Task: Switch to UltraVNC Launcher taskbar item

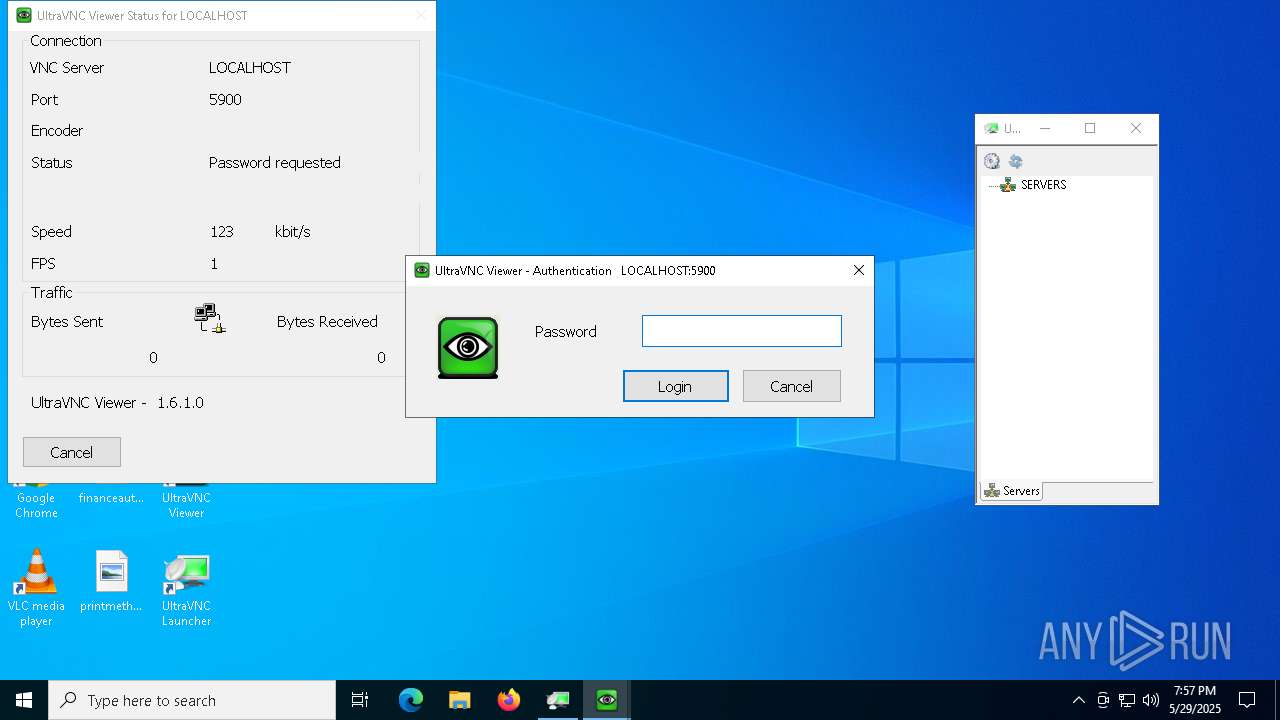Action: click(x=557, y=700)
